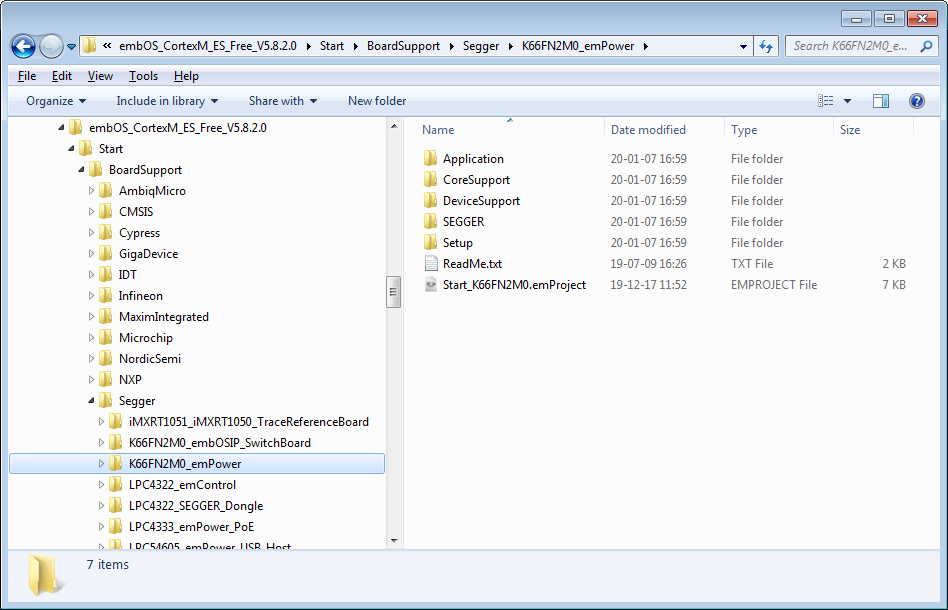948x610 pixels.
Task: Toggle the preview pane
Action: 880,100
